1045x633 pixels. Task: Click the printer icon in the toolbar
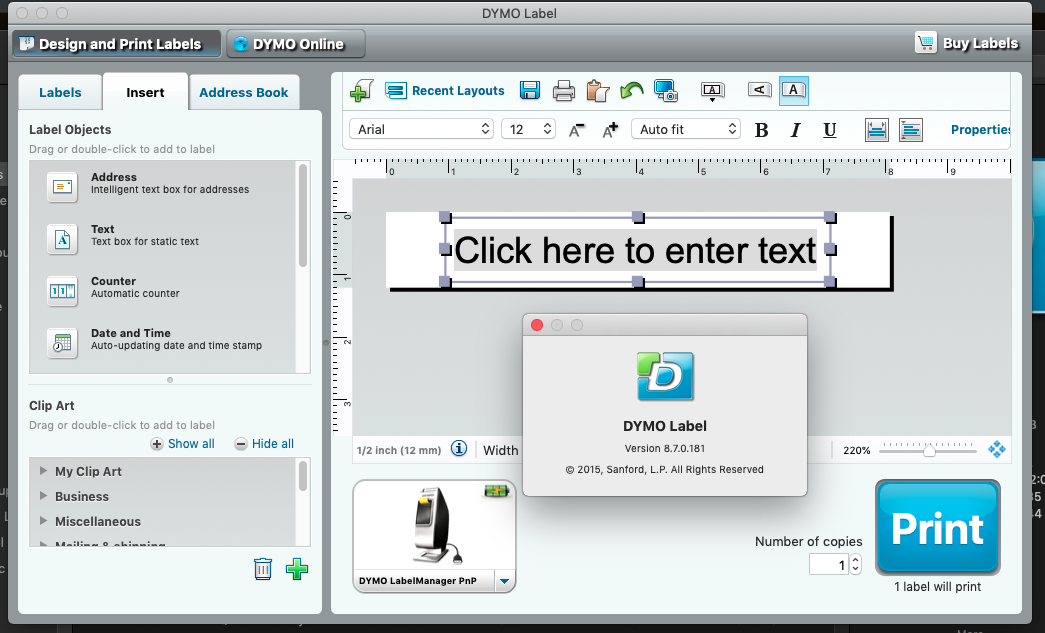click(564, 91)
